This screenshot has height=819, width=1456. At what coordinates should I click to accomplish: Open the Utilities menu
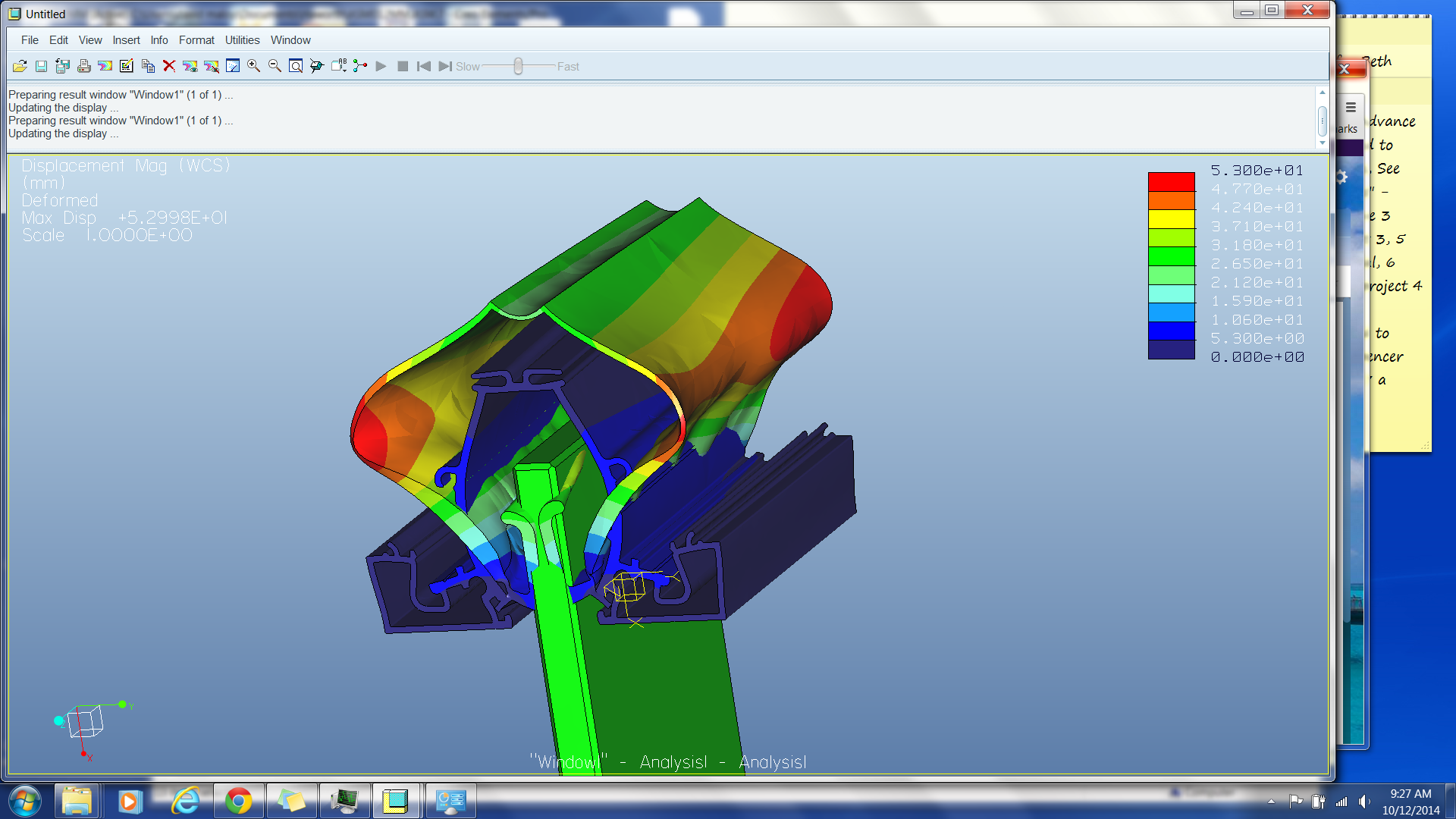coord(242,40)
